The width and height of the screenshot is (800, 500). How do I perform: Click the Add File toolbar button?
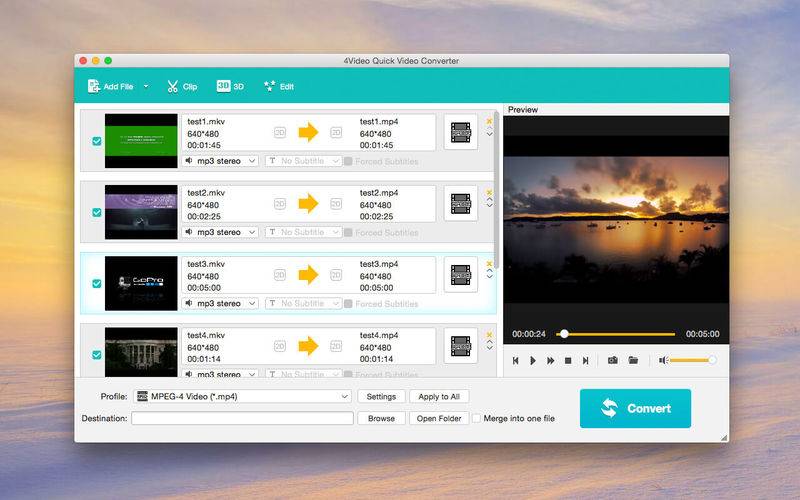pos(110,86)
